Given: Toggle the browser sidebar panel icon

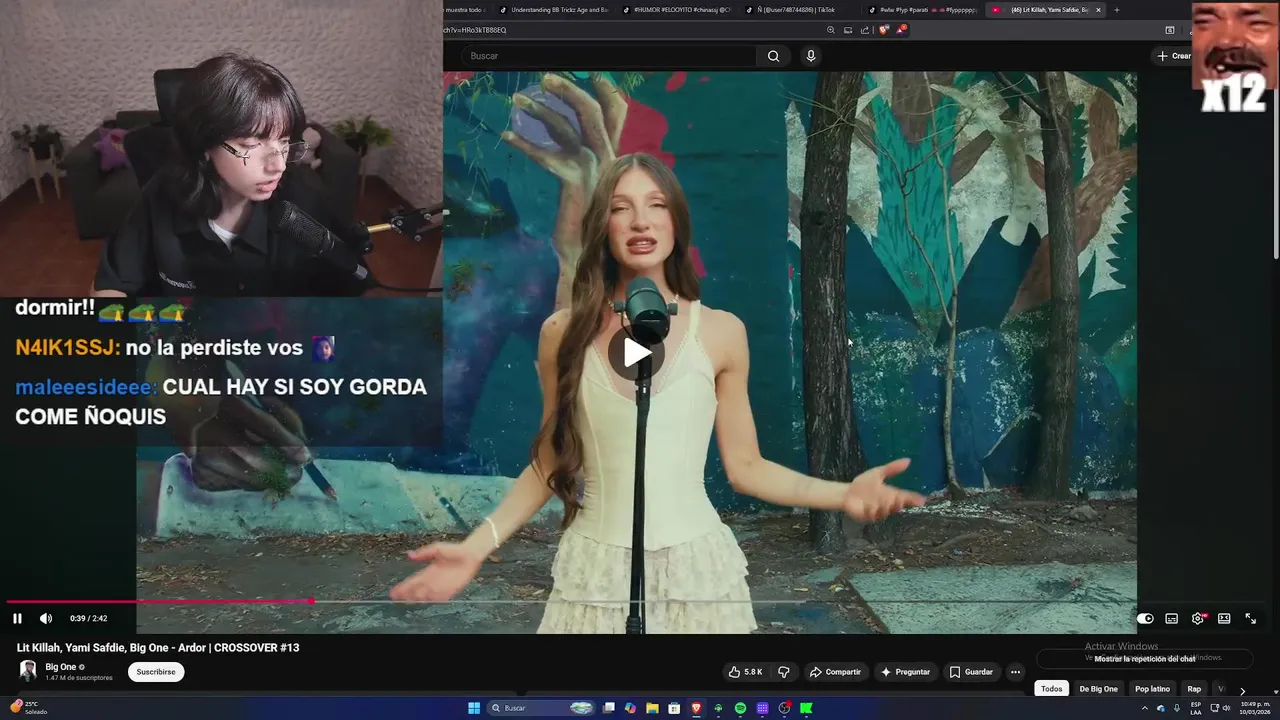Looking at the screenshot, I should pos(1170,30).
